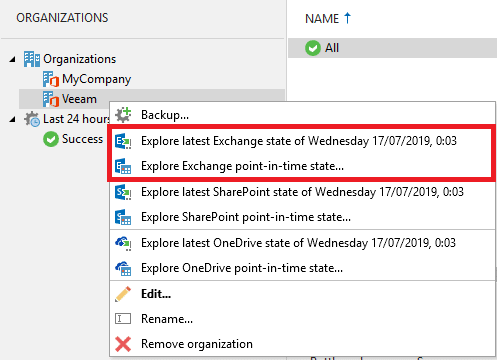Viewport: 497px width, 360px height.
Task: Click the latest SharePoint state icon
Action: coord(123,192)
